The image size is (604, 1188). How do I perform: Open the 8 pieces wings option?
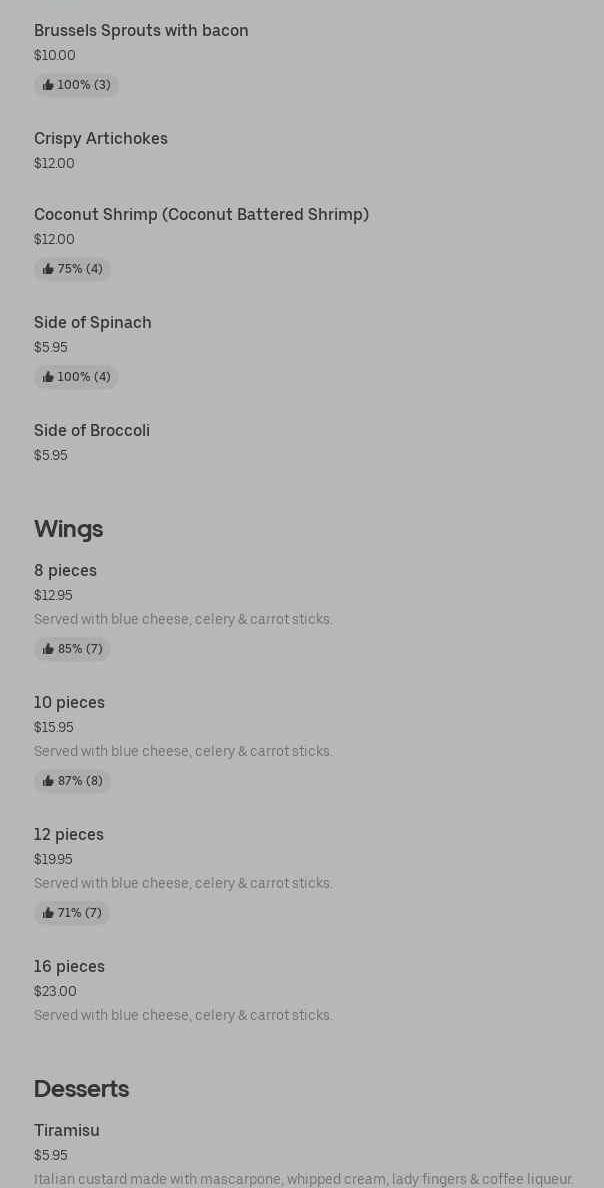click(65, 571)
